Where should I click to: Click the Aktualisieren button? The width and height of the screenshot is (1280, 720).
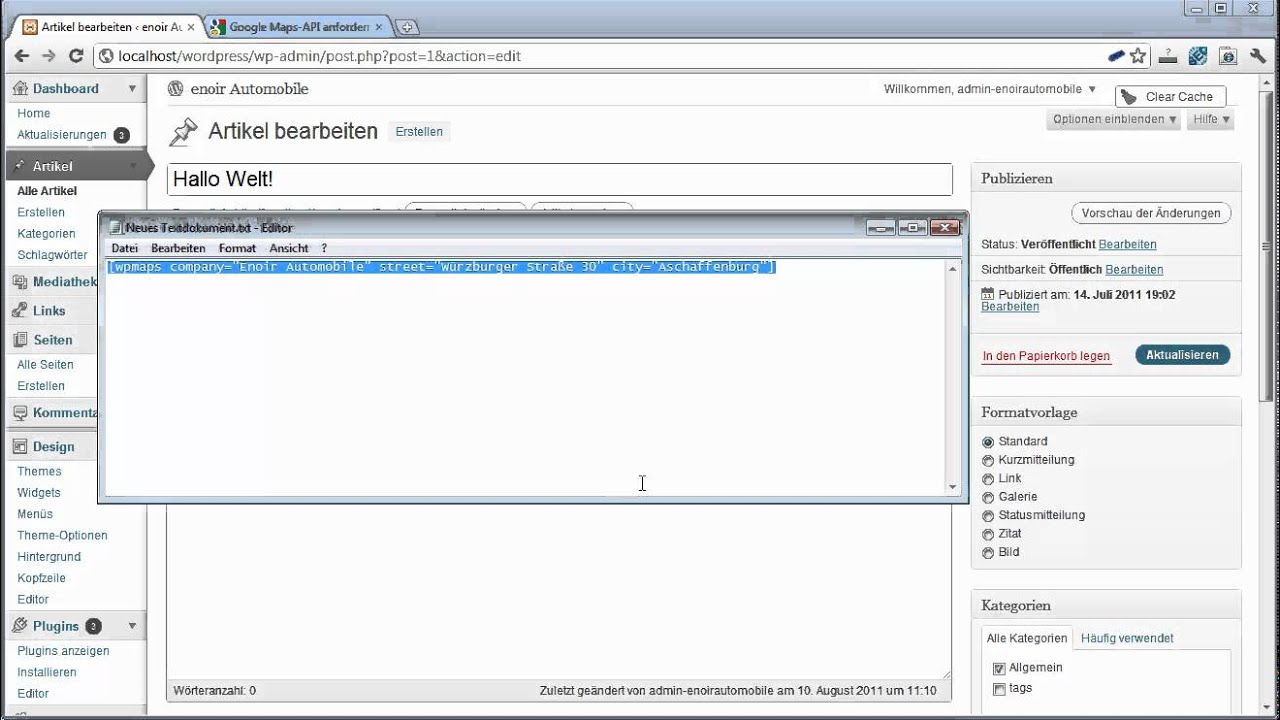[1182, 355]
